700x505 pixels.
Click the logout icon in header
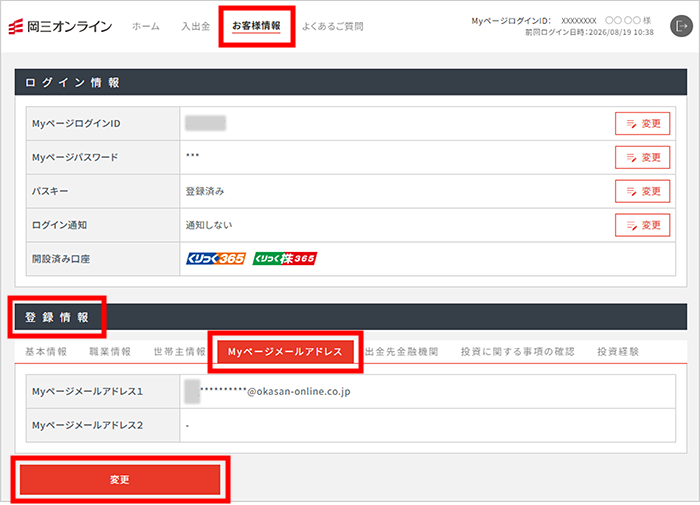(x=681, y=26)
